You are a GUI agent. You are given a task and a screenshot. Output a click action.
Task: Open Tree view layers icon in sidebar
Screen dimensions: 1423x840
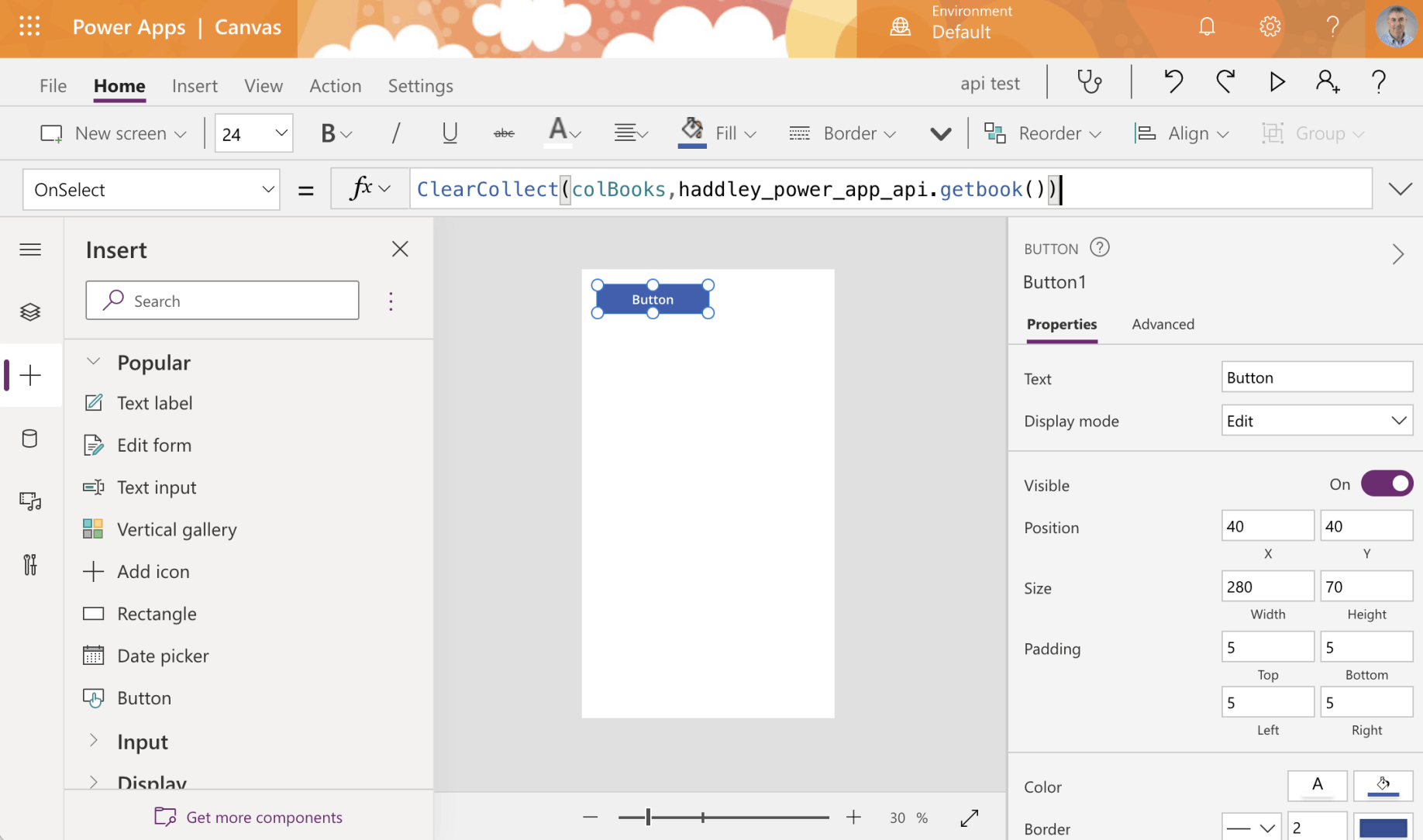pyautogui.click(x=30, y=312)
